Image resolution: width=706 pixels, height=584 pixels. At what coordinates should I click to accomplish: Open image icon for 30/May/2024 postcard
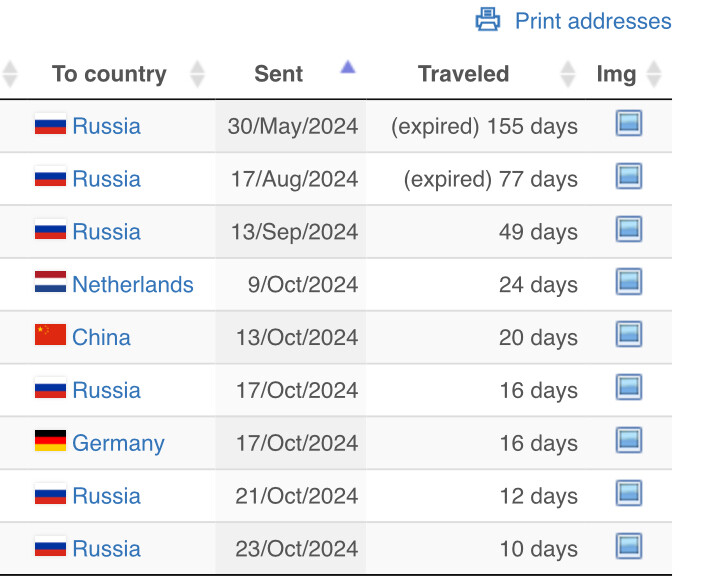(629, 123)
